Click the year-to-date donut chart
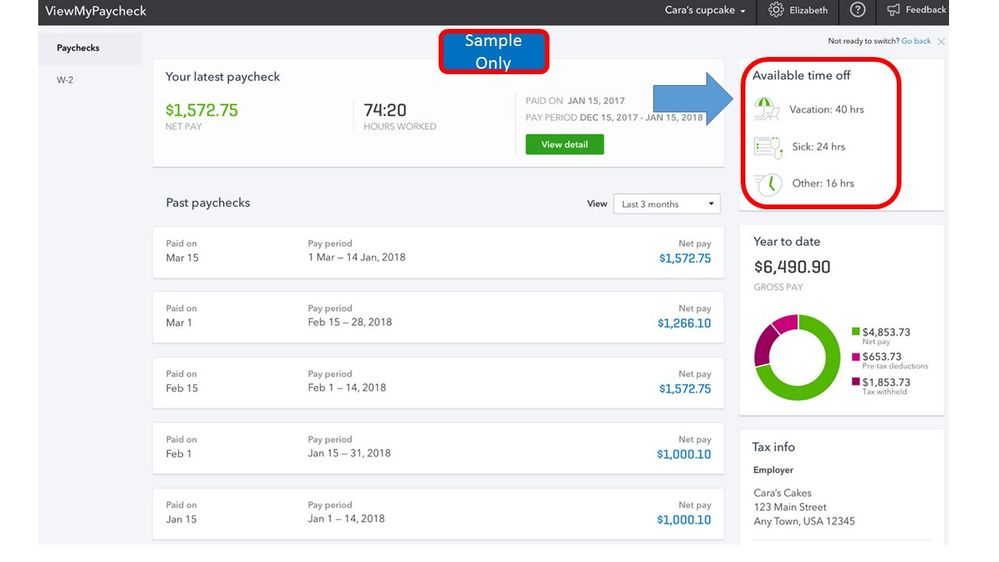This screenshot has width=999, height=562. (x=797, y=357)
